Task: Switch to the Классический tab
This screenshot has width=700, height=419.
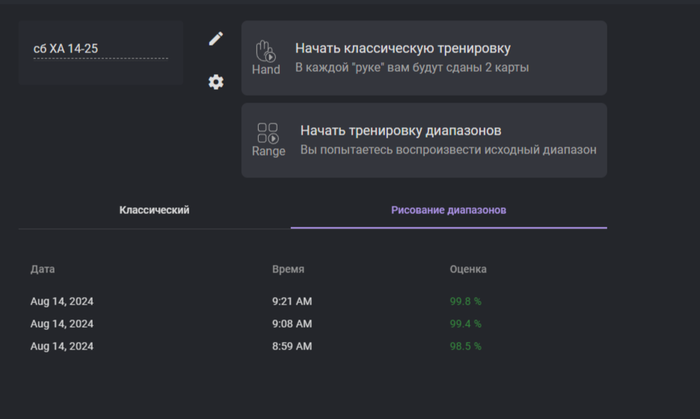Action: point(154,210)
